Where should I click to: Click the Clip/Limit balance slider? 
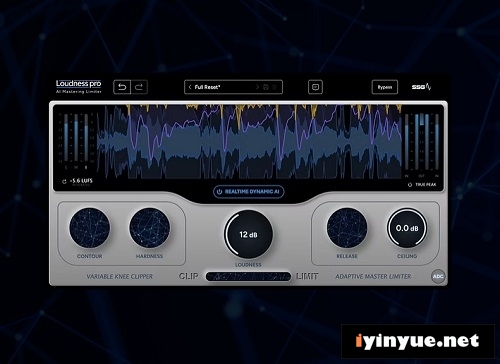pos(248,276)
